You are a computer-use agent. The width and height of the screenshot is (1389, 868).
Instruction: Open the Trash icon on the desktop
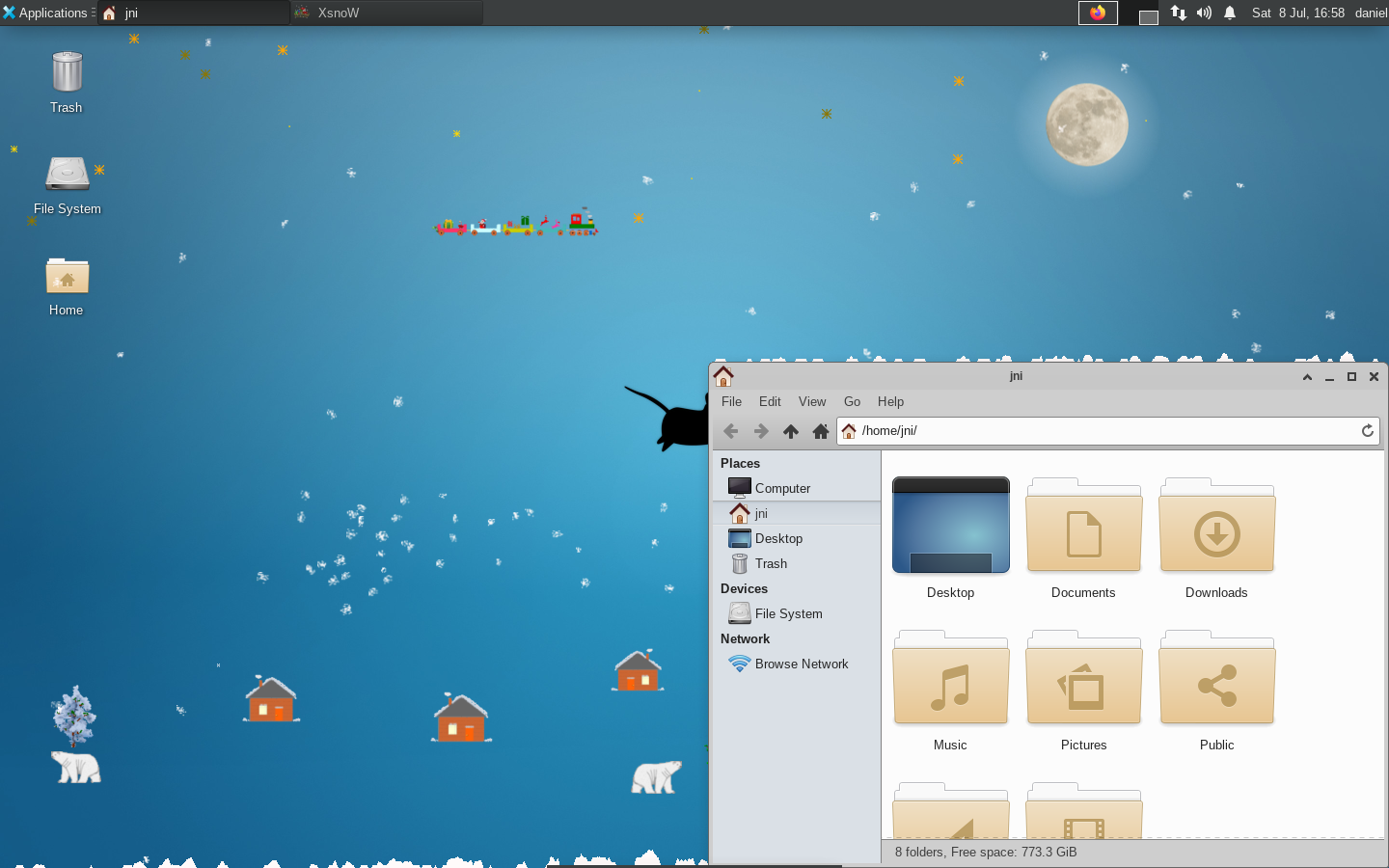(x=67, y=72)
